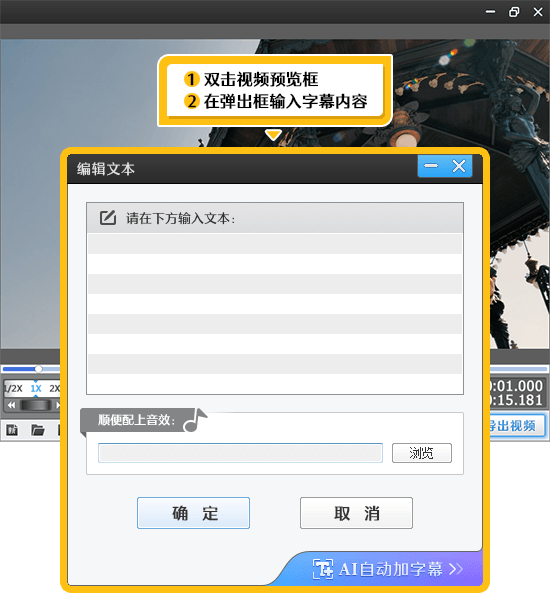Screen dimensions: 550x594
Task: Open the AI自动加字幕 link
Action: (388, 569)
